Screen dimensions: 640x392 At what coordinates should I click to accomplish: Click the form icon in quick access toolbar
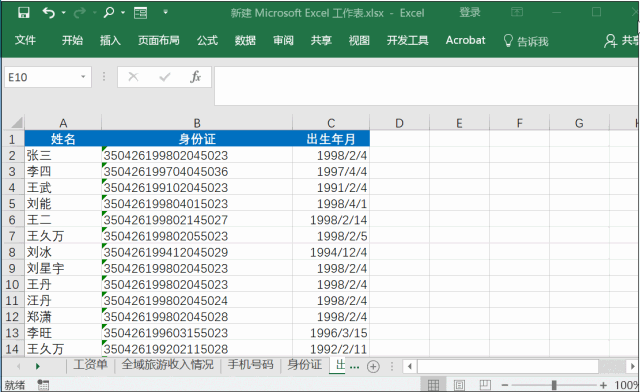point(140,13)
